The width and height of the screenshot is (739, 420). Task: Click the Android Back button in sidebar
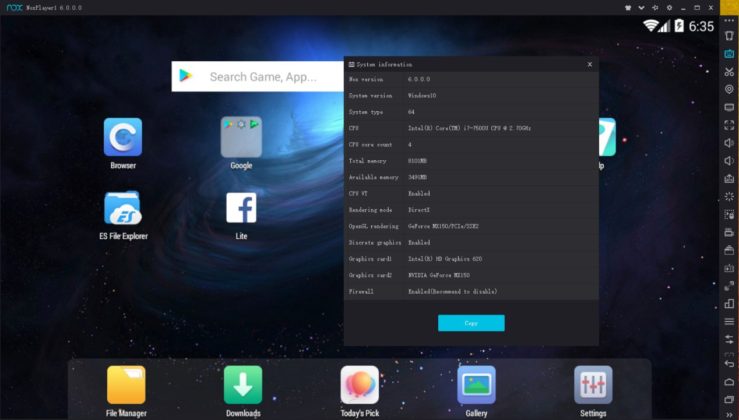[x=729, y=364]
